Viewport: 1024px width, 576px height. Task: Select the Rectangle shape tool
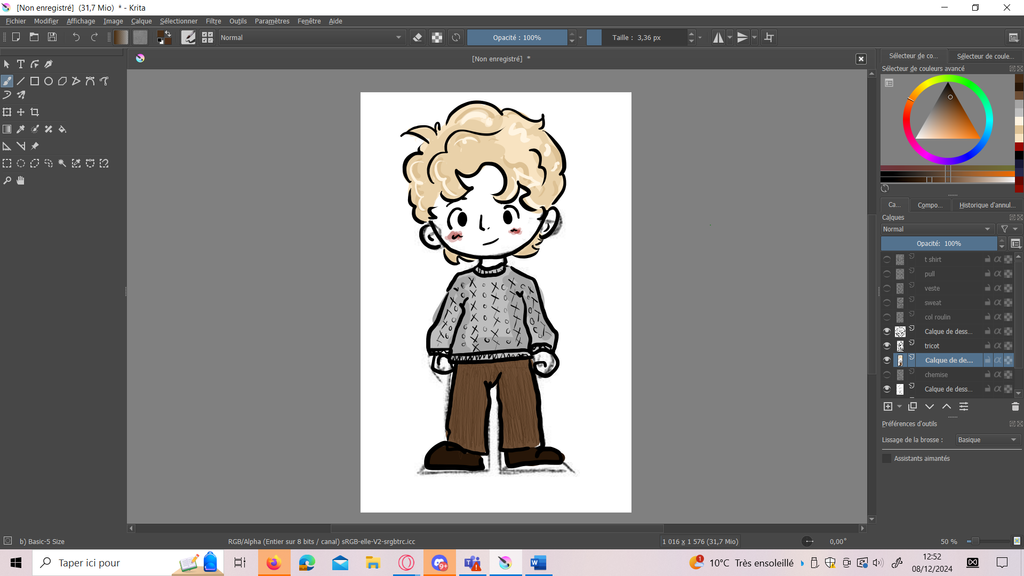click(x=34, y=81)
